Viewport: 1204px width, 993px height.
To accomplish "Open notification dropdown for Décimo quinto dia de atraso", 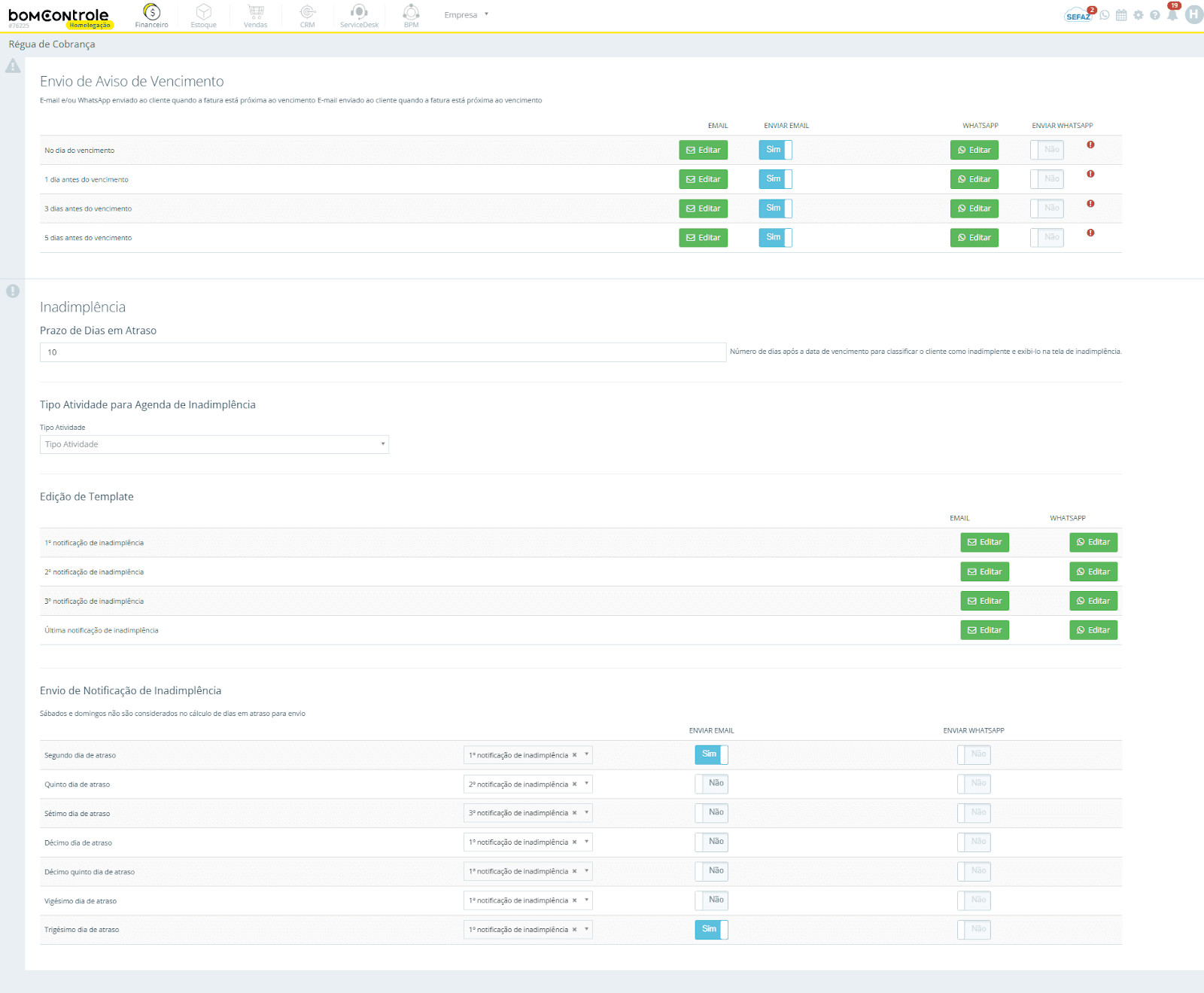I will click(x=528, y=871).
